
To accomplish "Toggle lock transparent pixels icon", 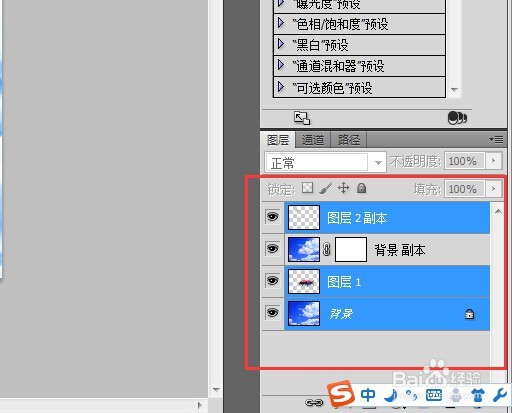I will (307, 188).
